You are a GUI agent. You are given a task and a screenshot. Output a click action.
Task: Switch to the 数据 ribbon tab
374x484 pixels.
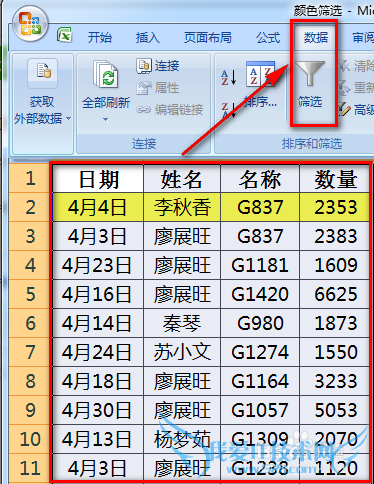pyautogui.click(x=316, y=37)
